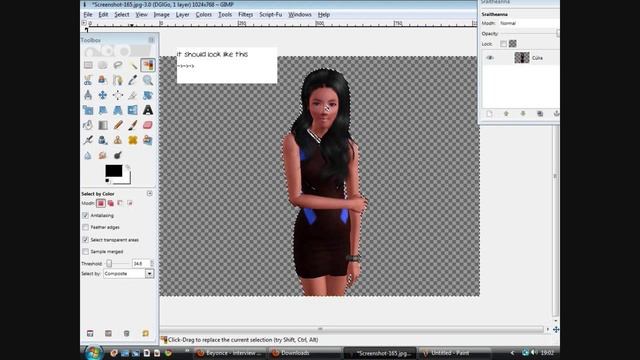Open the Toolbox configure menu button
The image size is (640, 360).
pyautogui.click(x=151, y=40)
